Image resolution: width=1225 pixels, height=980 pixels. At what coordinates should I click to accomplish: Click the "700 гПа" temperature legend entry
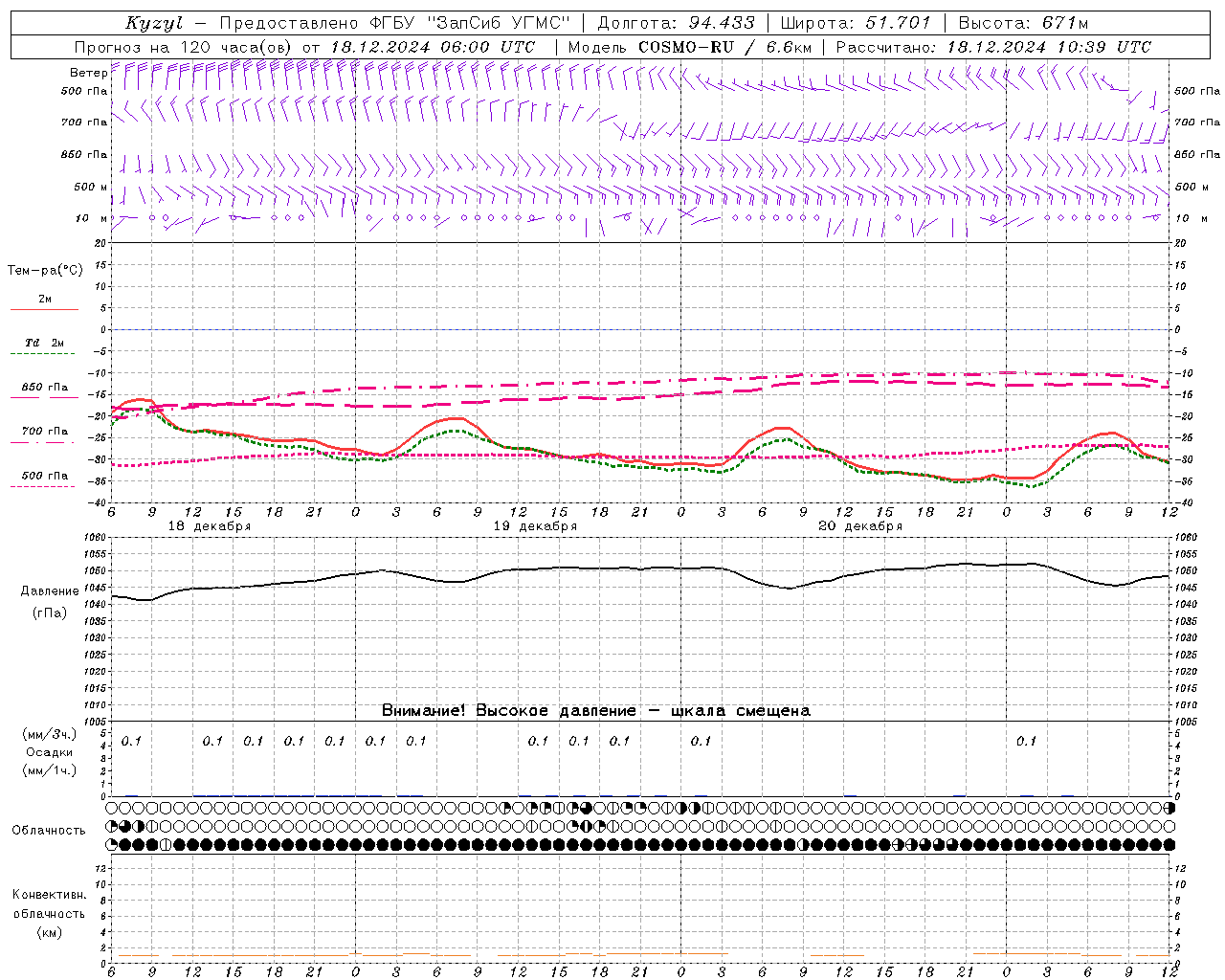(45, 432)
